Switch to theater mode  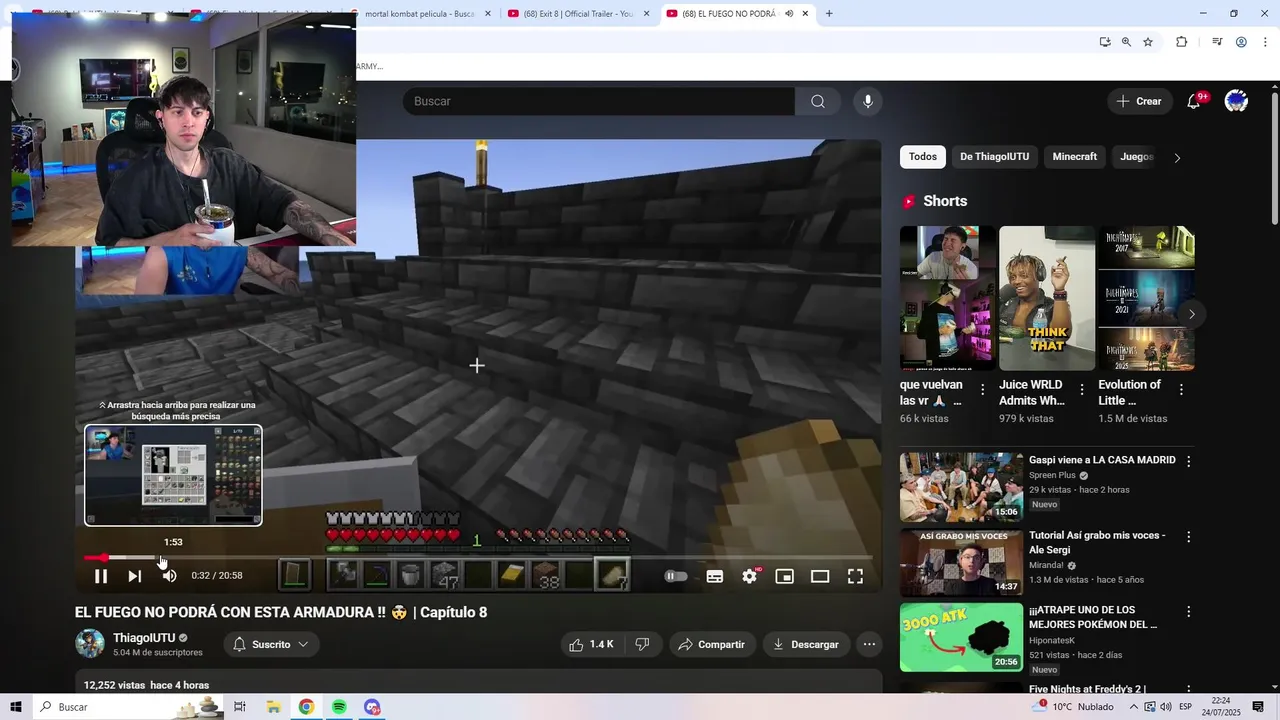coord(820,576)
